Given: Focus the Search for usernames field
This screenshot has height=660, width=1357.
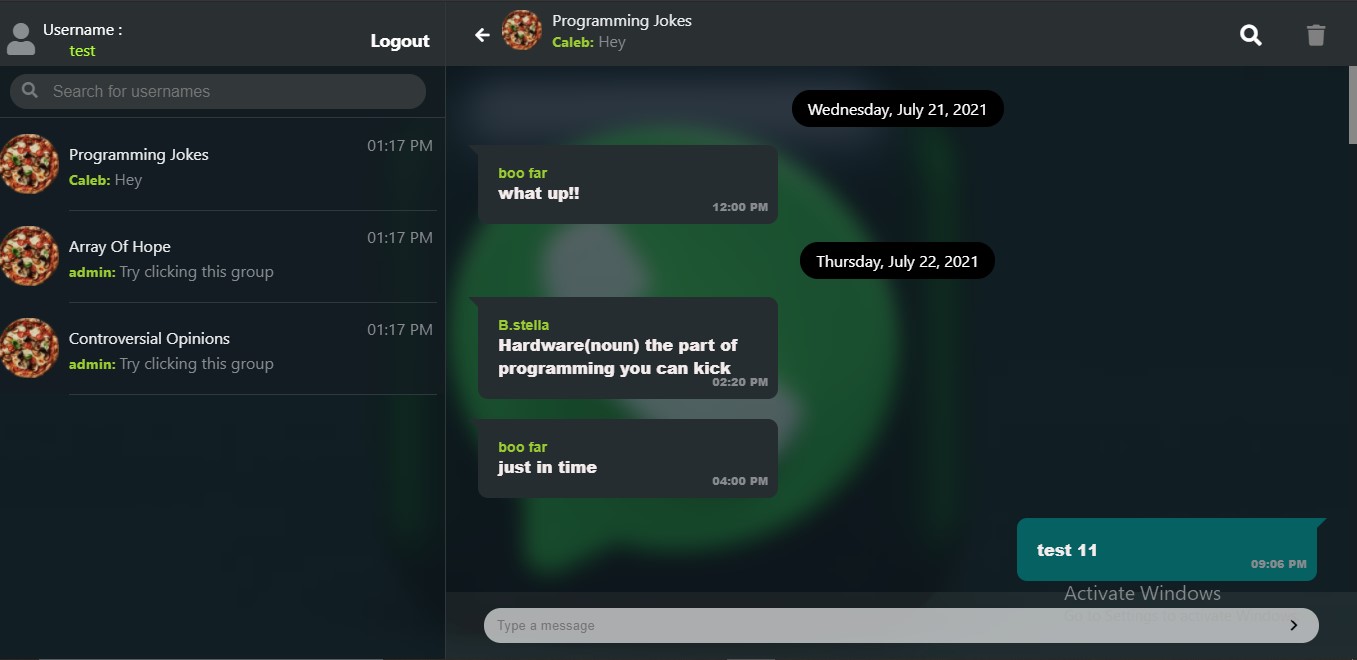Looking at the screenshot, I should (x=218, y=91).
